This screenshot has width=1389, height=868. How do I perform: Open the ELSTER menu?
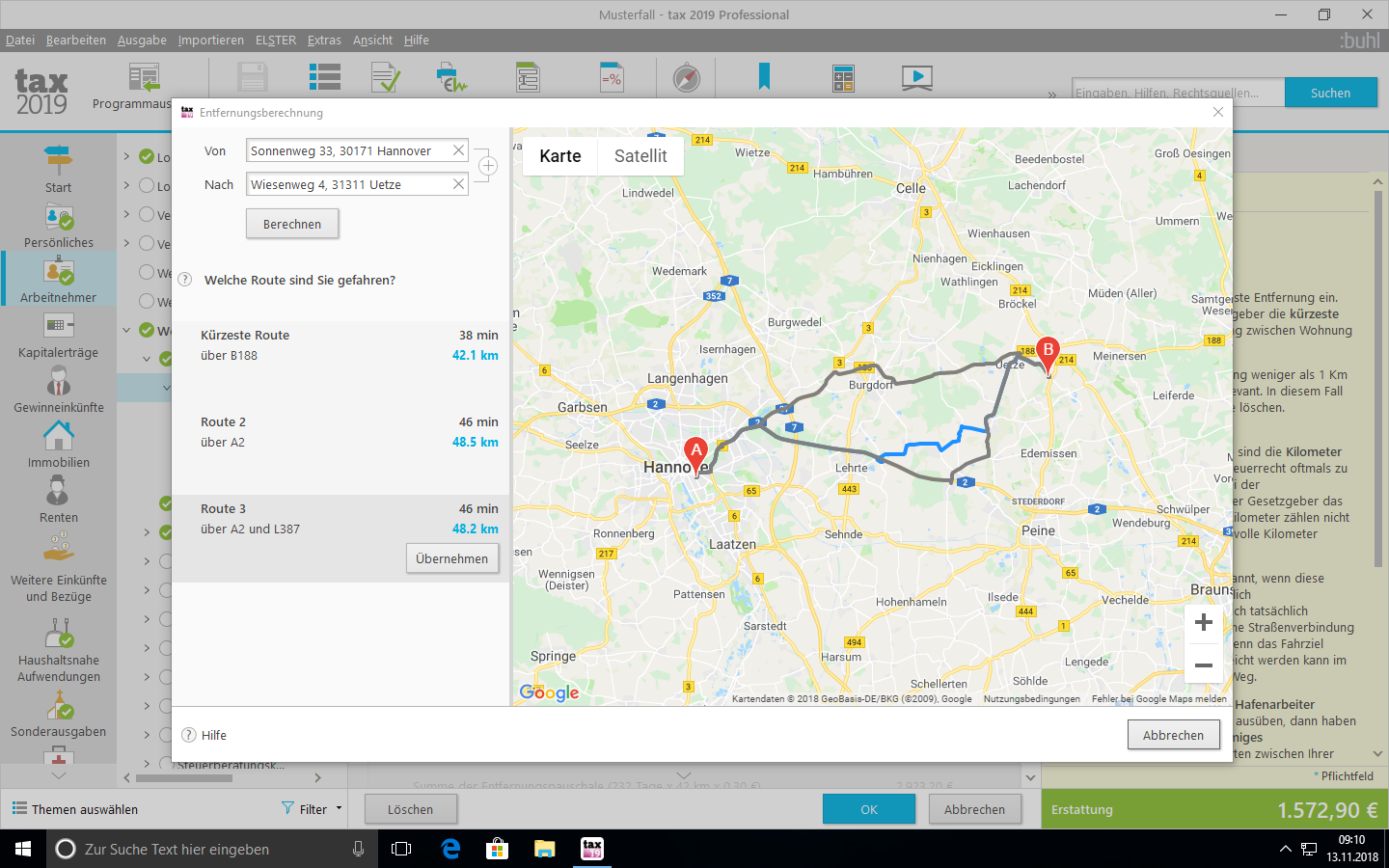(276, 40)
